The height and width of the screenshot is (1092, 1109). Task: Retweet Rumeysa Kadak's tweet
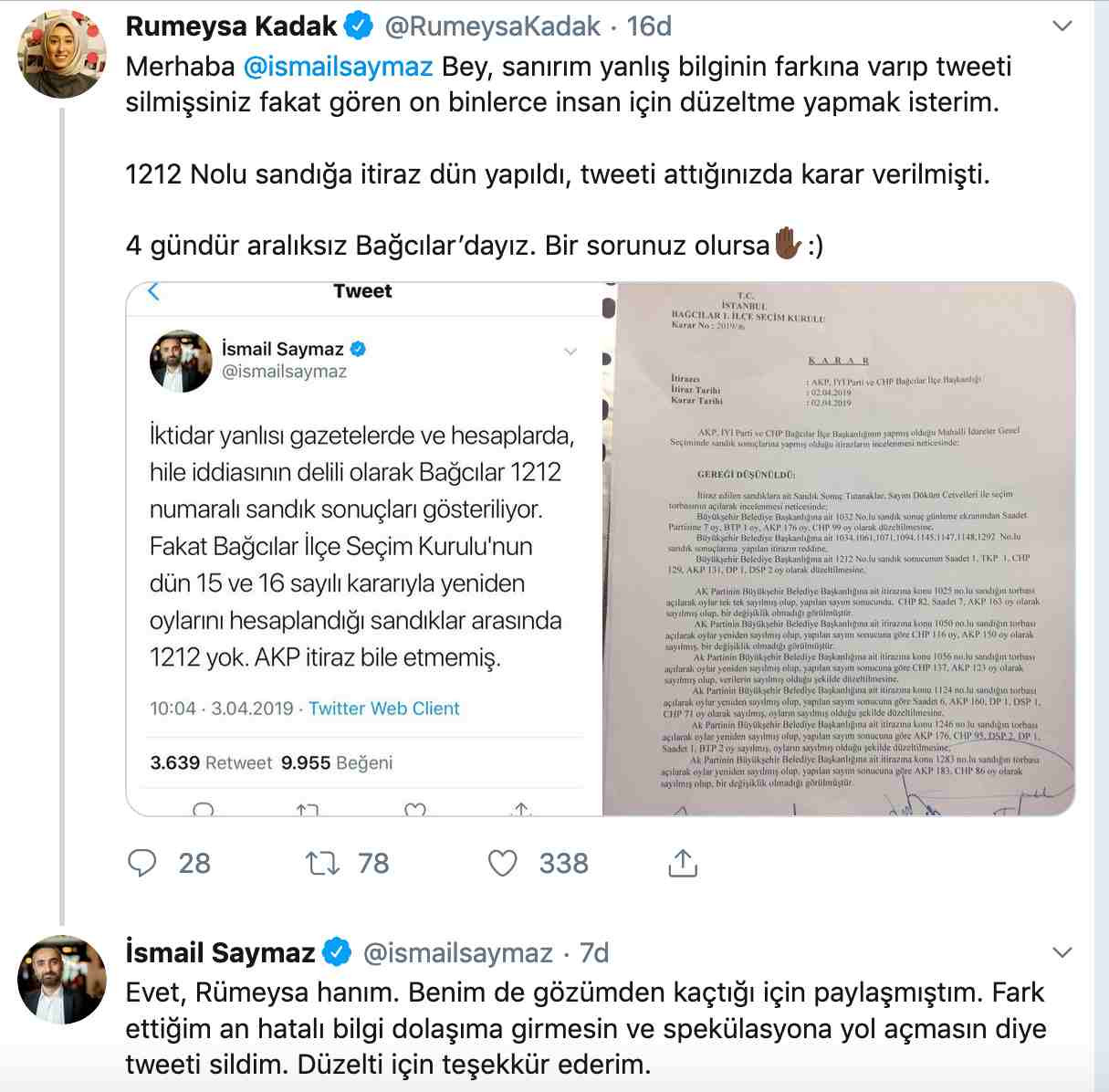(x=321, y=863)
